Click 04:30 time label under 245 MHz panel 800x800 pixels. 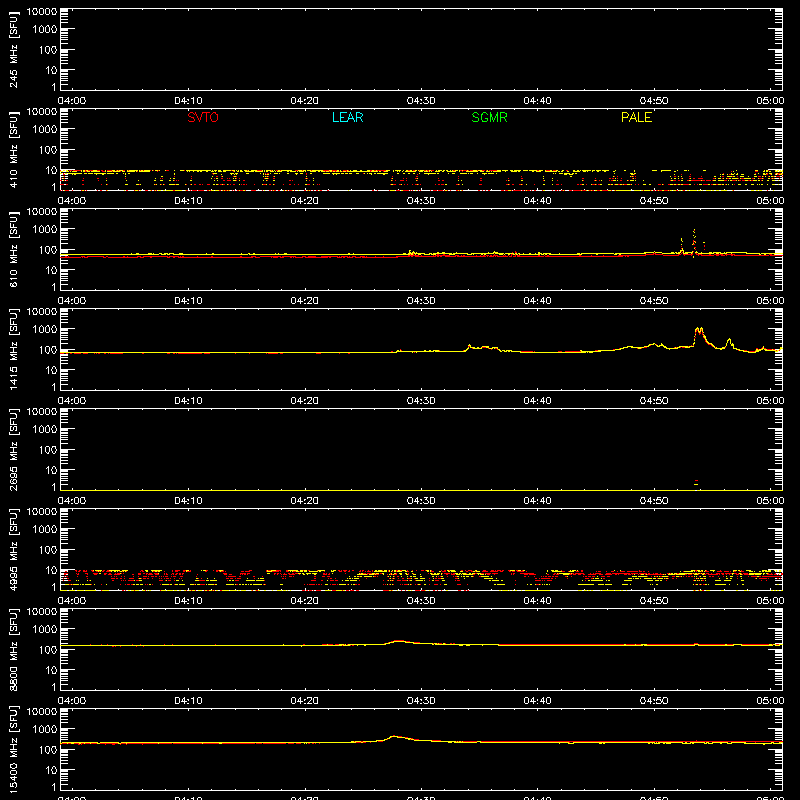[x=421, y=101]
